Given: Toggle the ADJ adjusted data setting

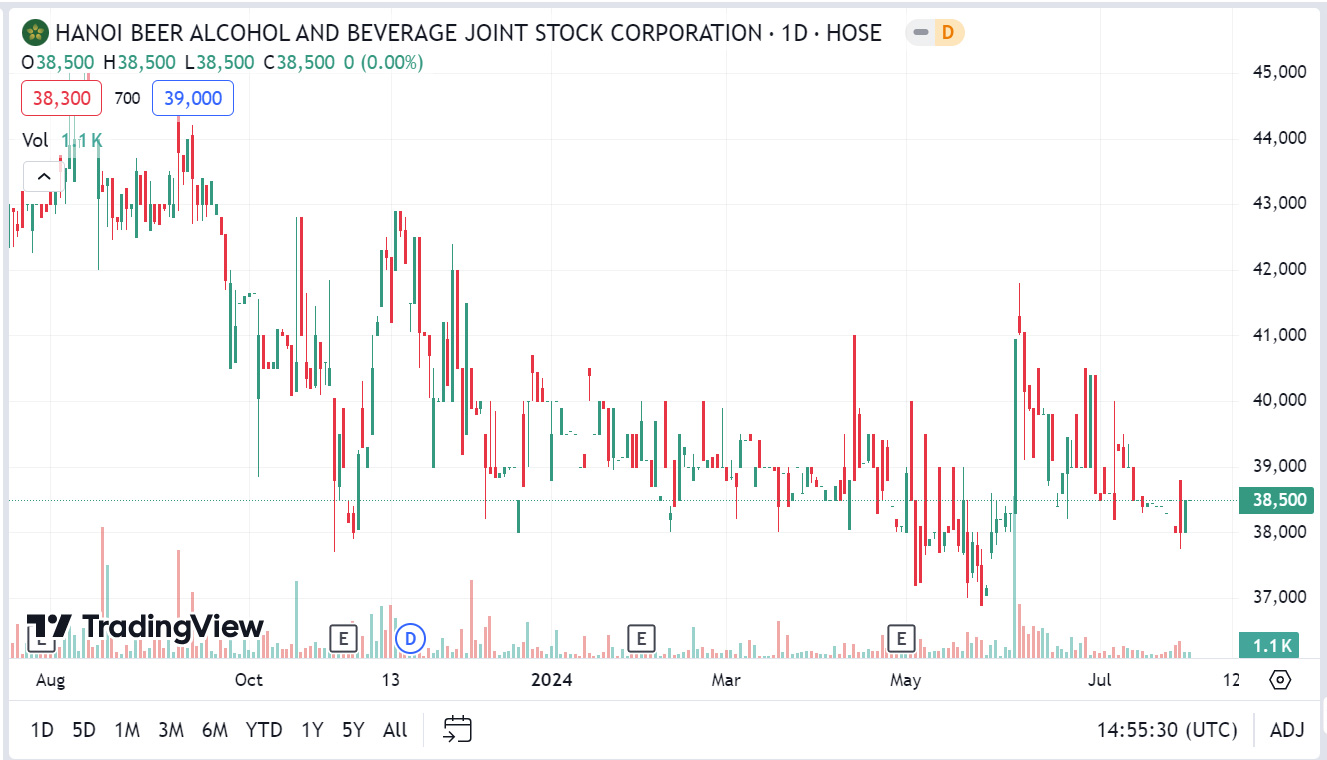Looking at the screenshot, I should coord(1289,730).
